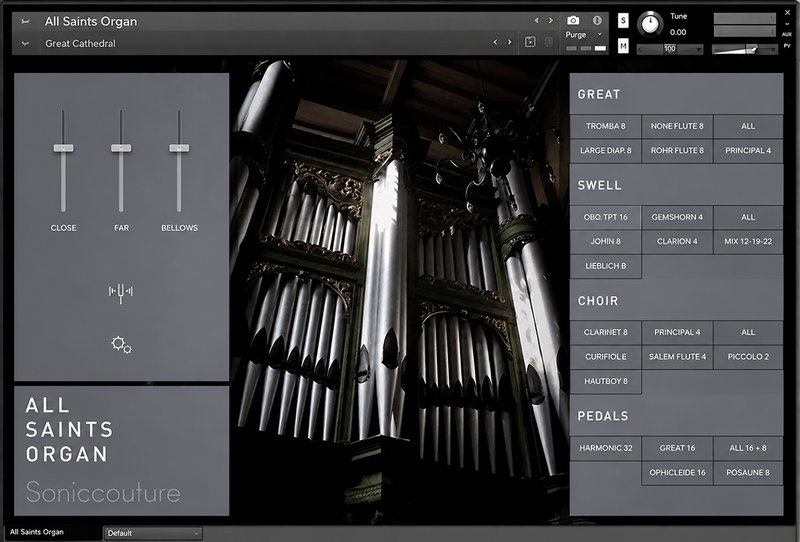Open the camera snapshot view
800x542 pixels.
point(573,20)
